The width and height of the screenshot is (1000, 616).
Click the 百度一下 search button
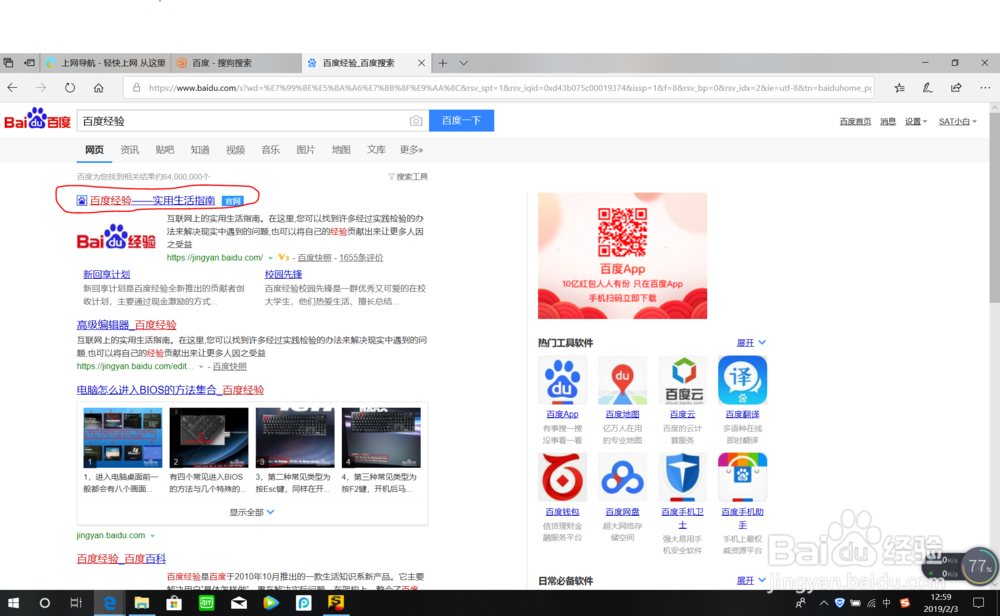tap(461, 121)
